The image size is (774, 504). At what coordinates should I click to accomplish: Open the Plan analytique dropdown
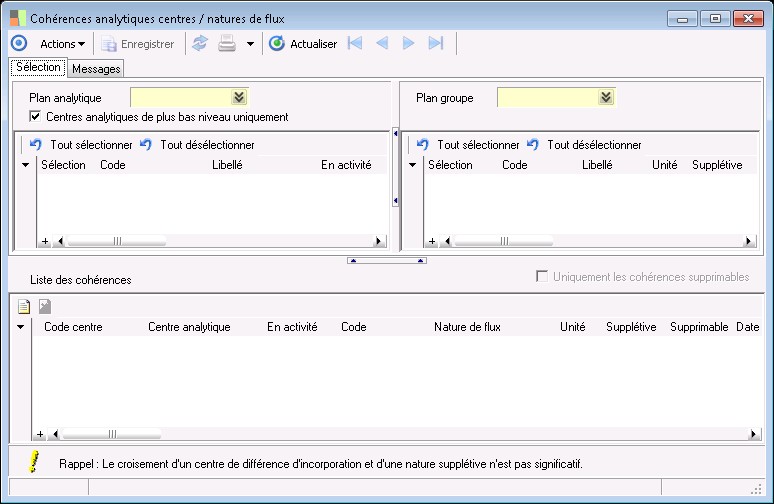pyautogui.click(x=239, y=97)
